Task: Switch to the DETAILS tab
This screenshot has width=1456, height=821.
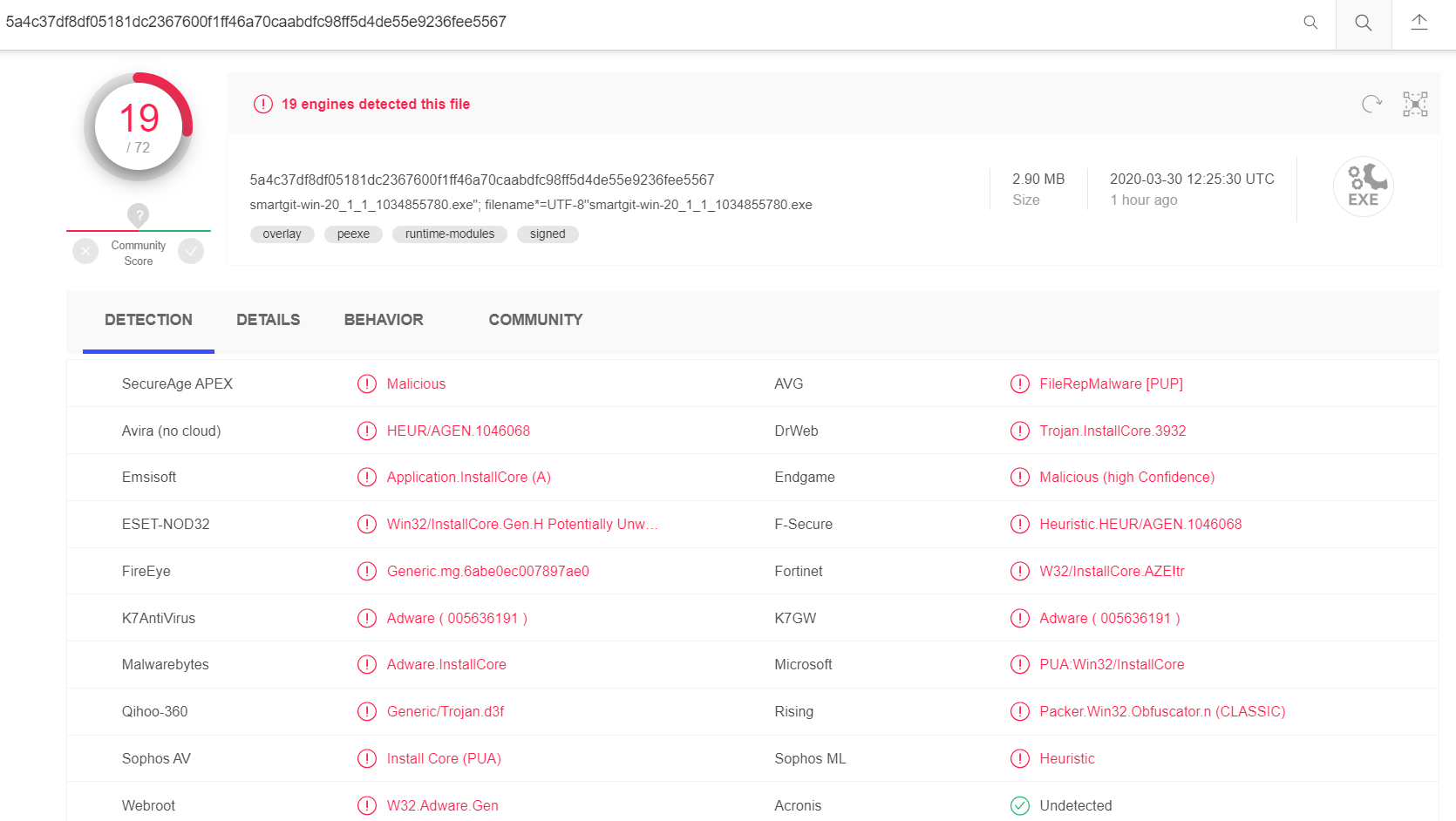Action: (268, 320)
